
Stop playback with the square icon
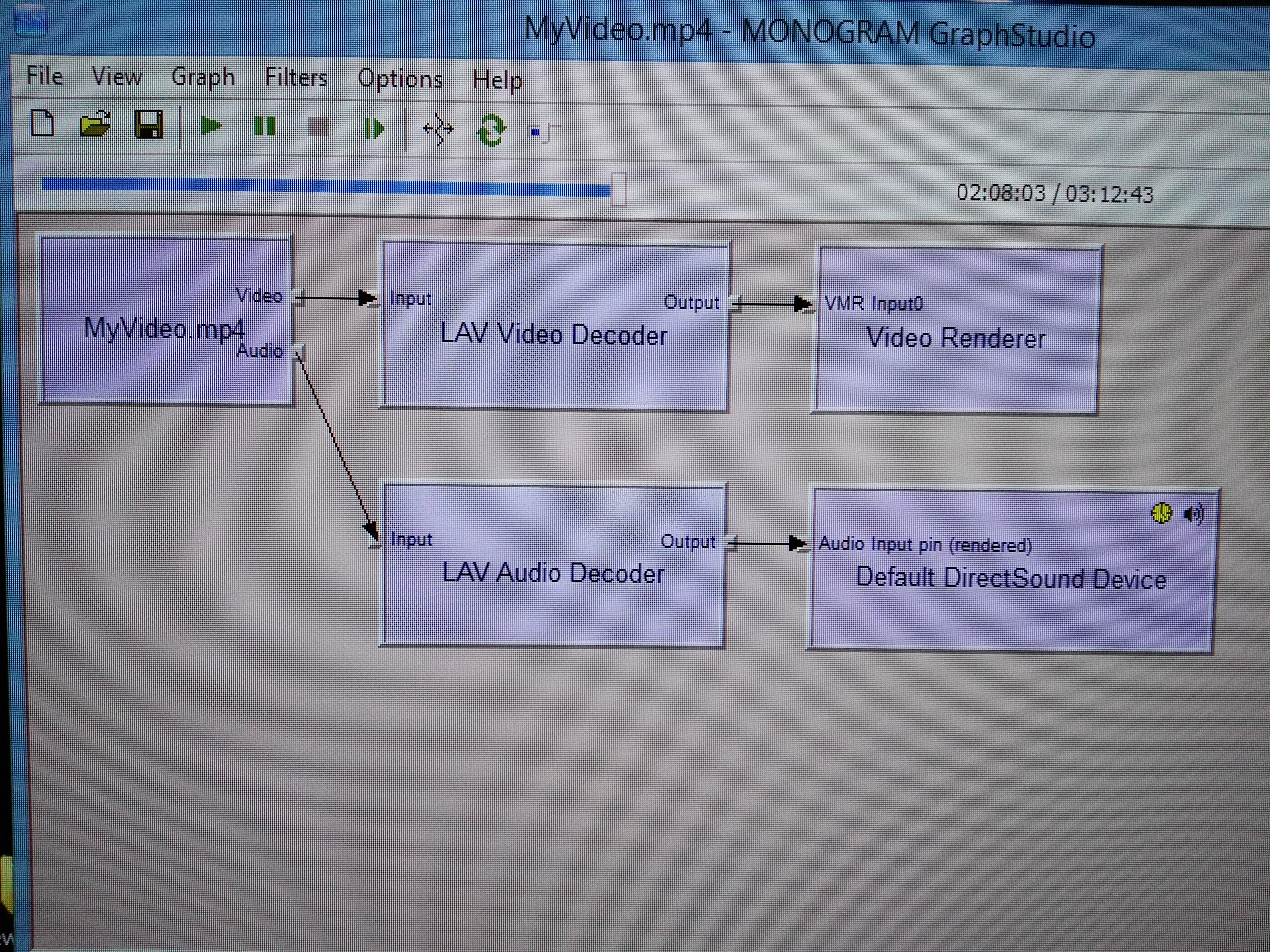point(319,127)
